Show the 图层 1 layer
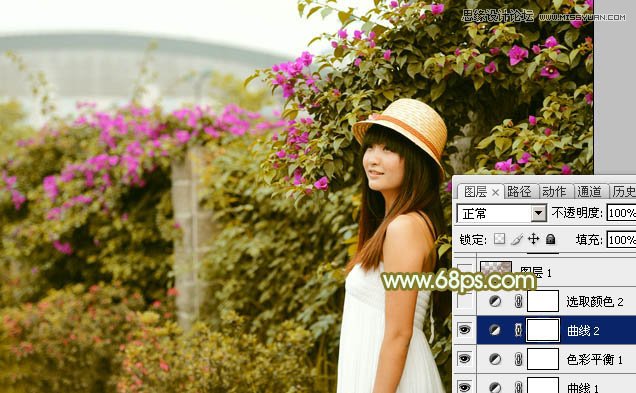 pos(464,270)
